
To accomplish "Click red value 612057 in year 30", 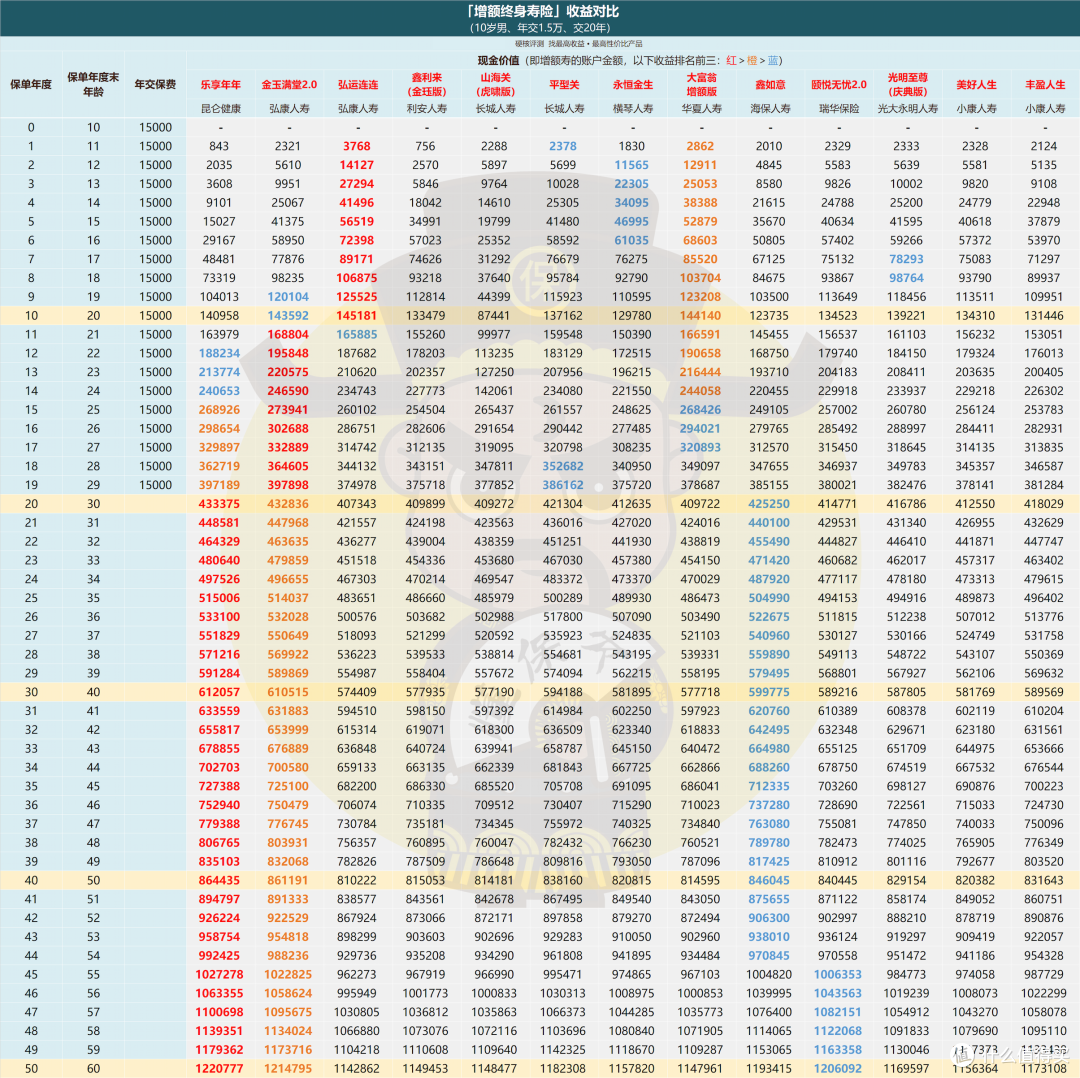I will 219,692.
